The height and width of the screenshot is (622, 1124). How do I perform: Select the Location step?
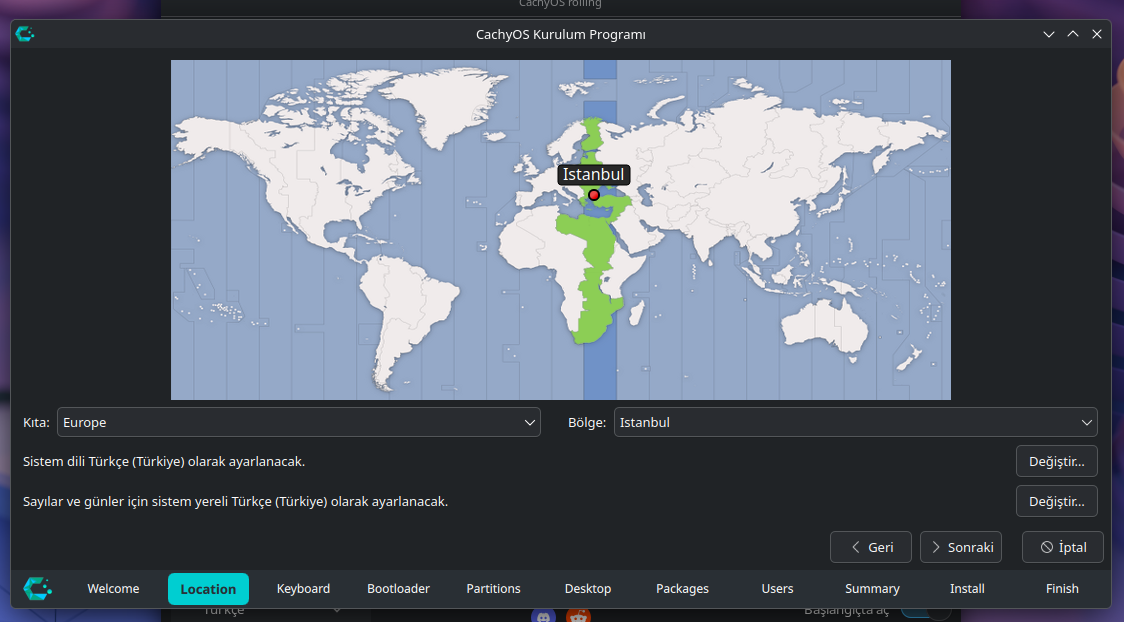[x=208, y=589]
